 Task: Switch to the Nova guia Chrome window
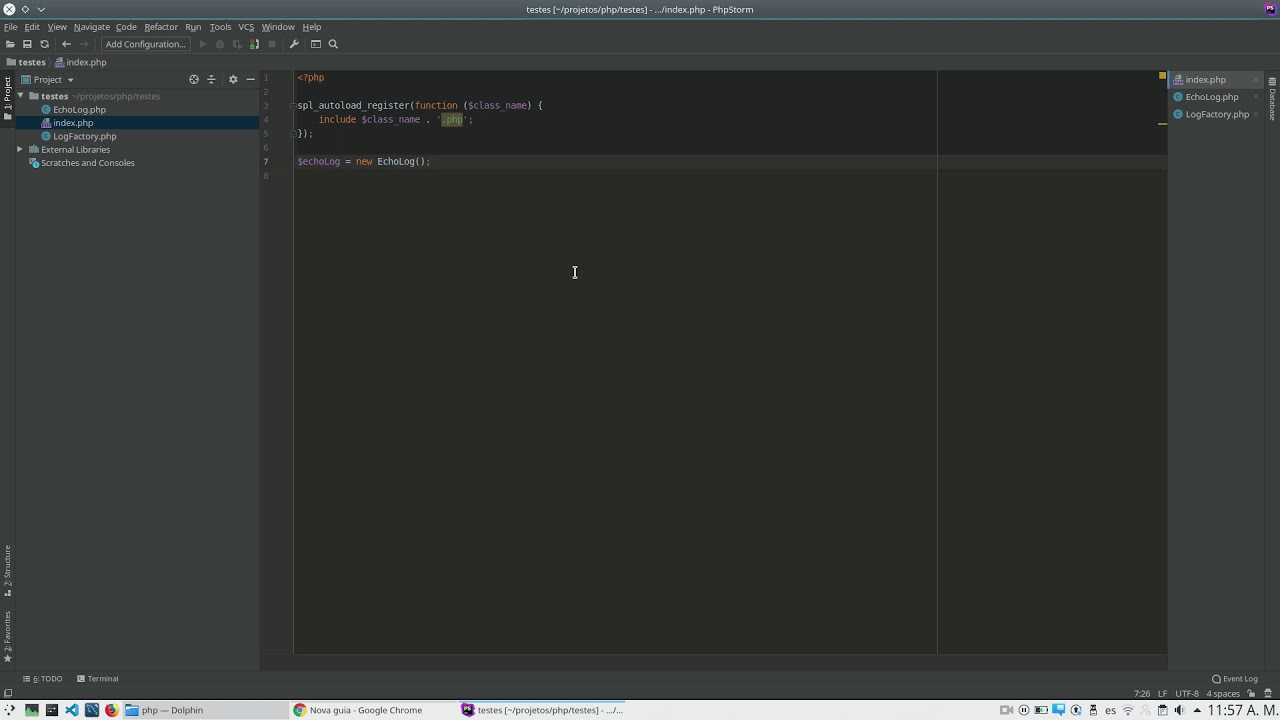point(372,710)
